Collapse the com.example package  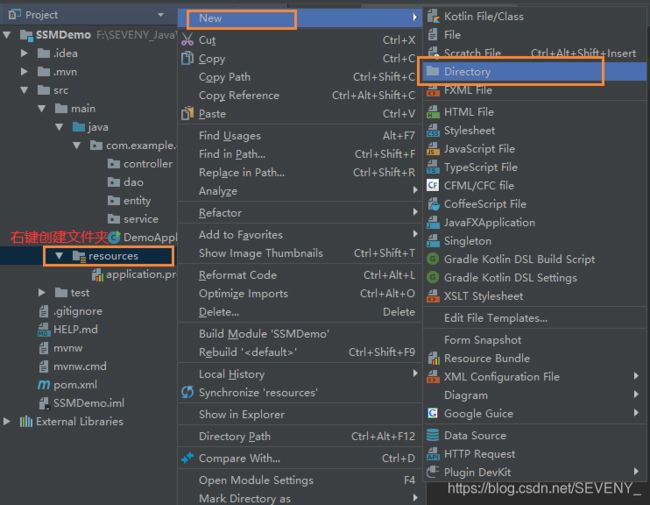77,146
